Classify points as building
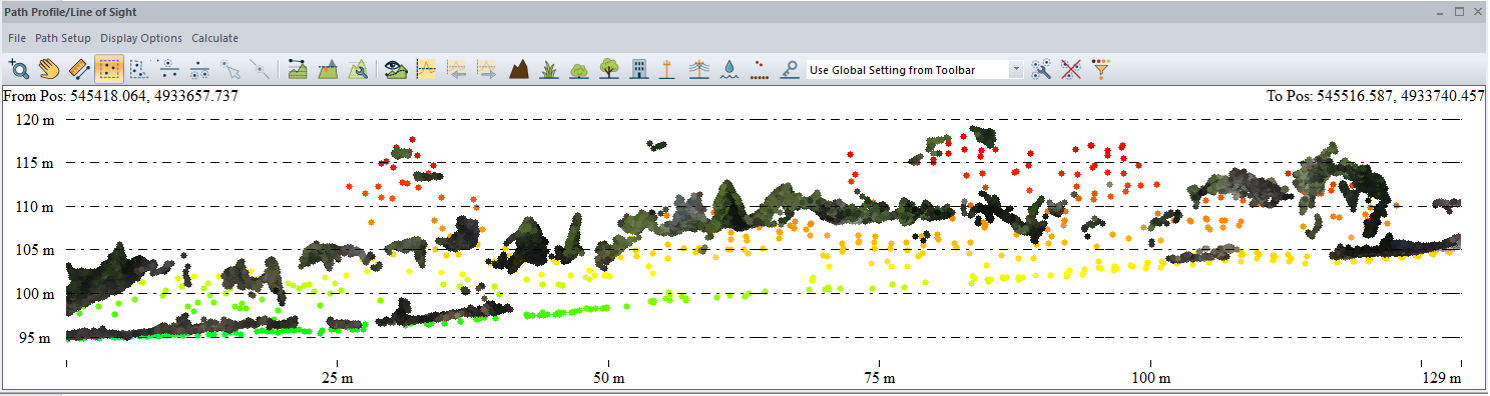Screen dimensions: 1490x396 point(639,69)
